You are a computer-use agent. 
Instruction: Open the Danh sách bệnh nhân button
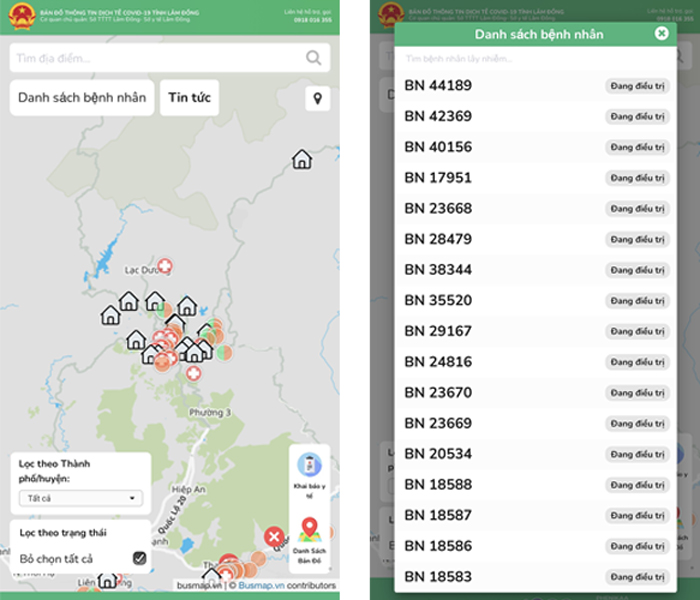82,98
